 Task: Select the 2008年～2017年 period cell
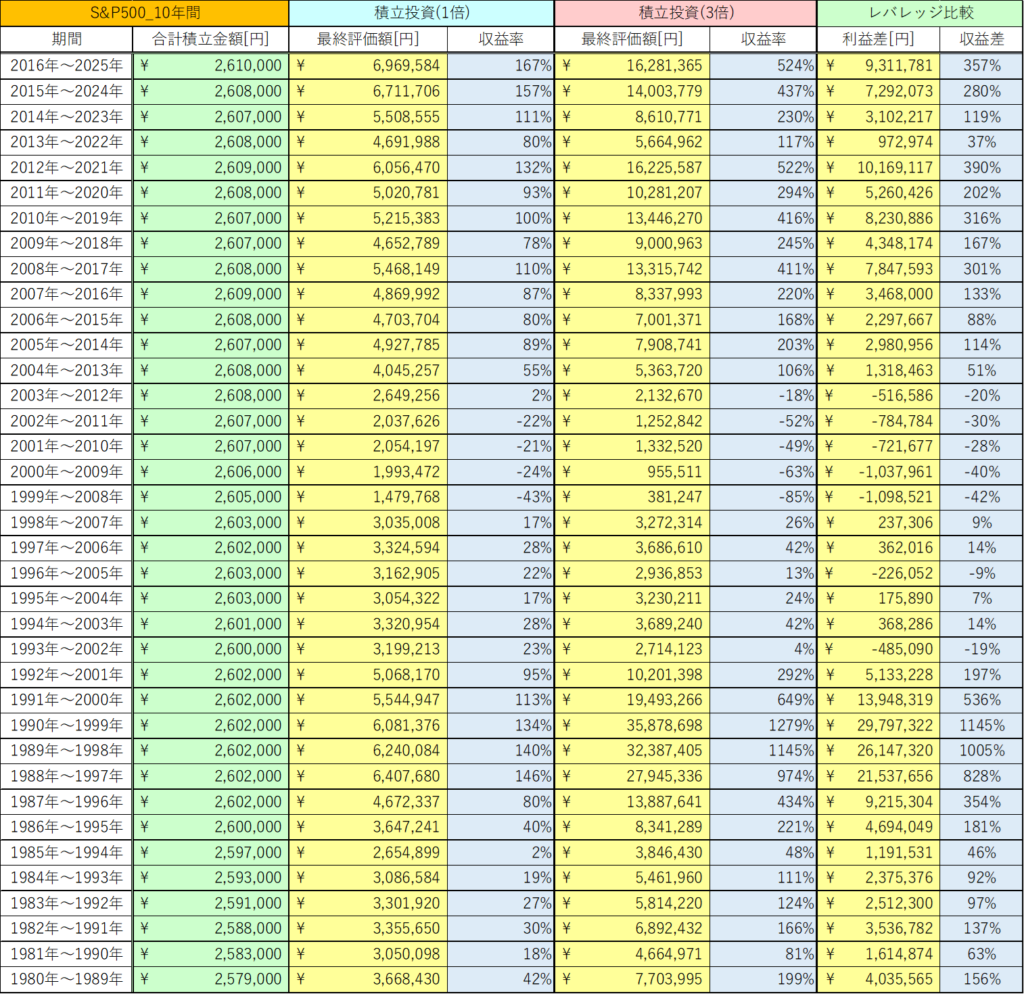click(x=66, y=268)
